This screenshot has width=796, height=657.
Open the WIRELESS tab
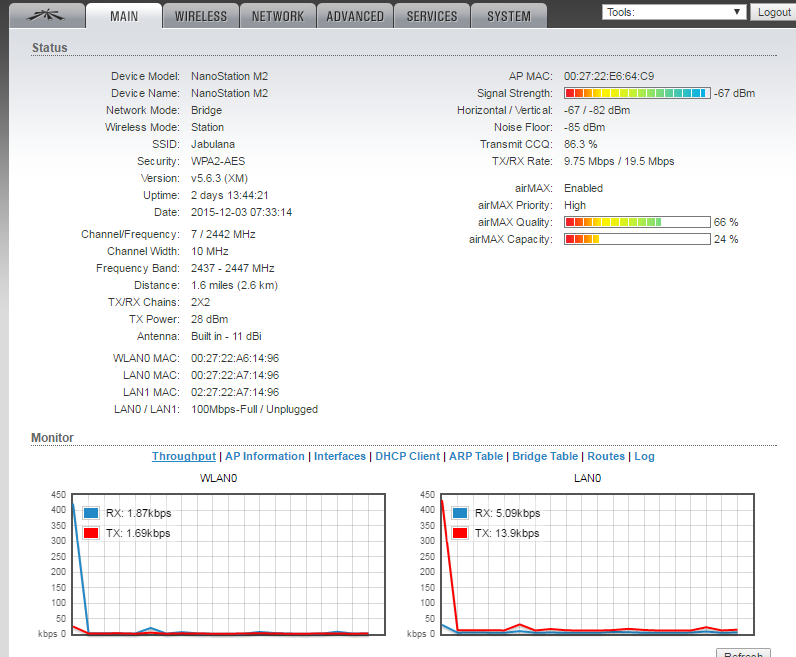tap(201, 16)
